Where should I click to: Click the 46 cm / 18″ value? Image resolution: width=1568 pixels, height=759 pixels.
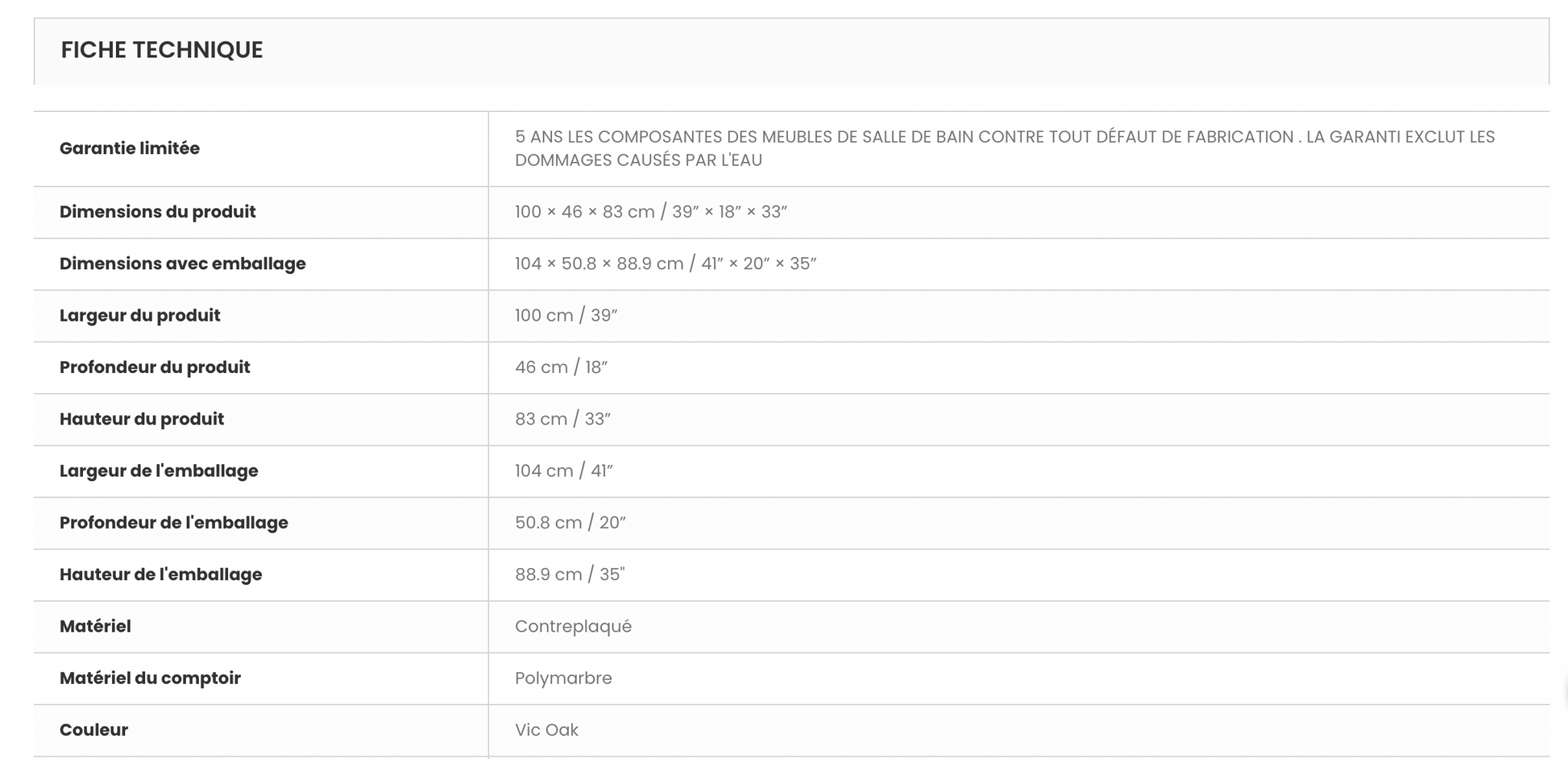pos(562,367)
